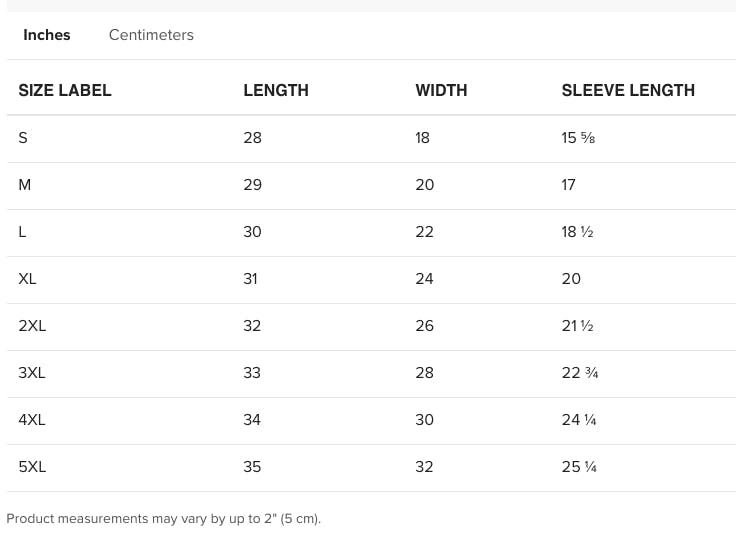The image size is (736, 544).
Task: Click the 15 ⅝ sleeve length value
Action: point(578,138)
